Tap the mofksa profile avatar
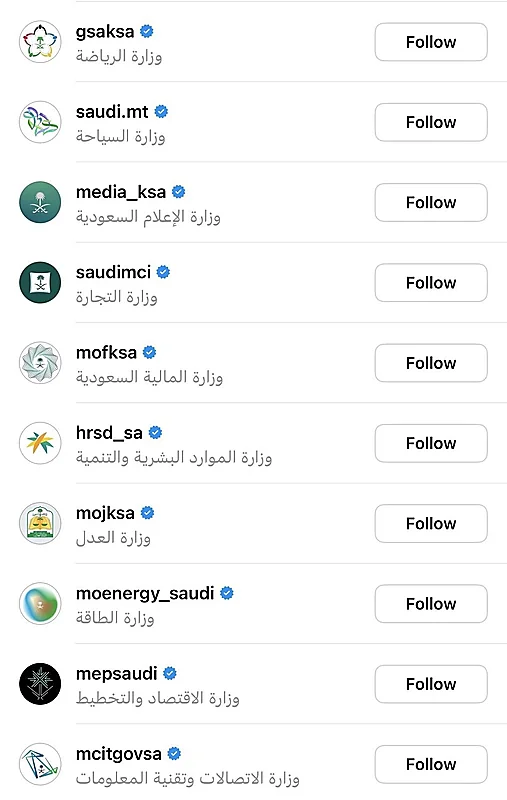 click(40, 363)
